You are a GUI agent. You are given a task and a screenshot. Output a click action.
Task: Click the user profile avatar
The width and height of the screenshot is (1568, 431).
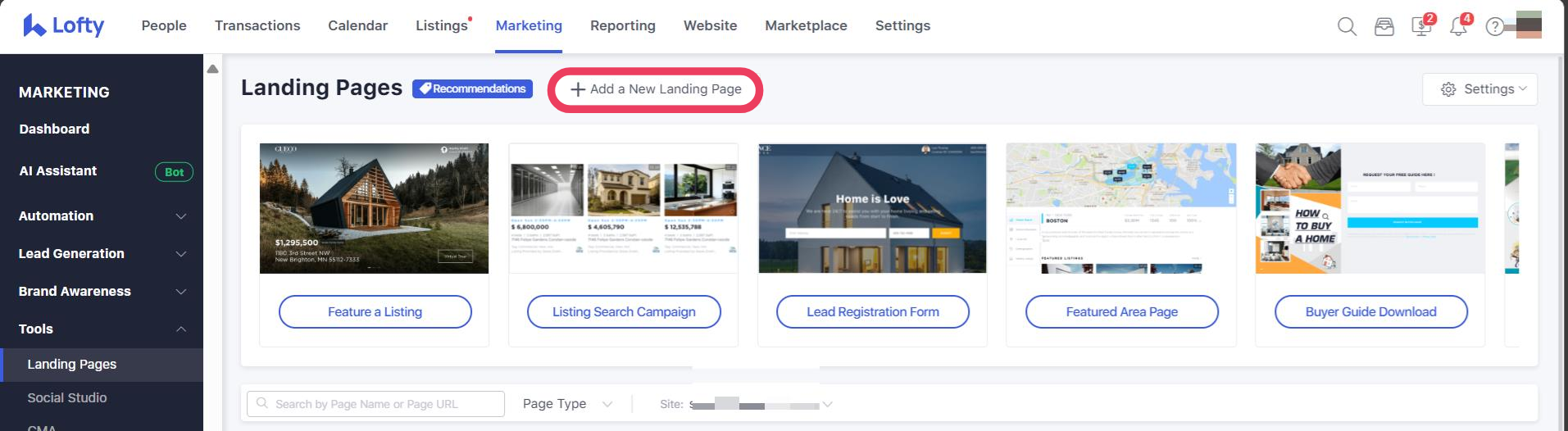tap(1529, 25)
